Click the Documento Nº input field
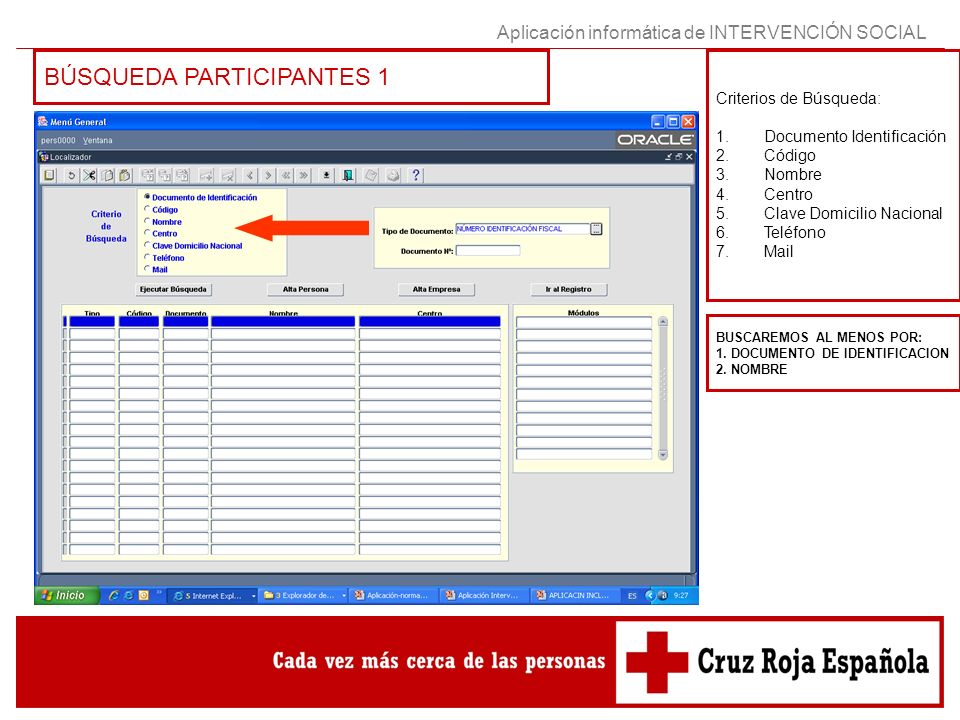Image resolution: width=960 pixels, height=720 pixels. [488, 250]
